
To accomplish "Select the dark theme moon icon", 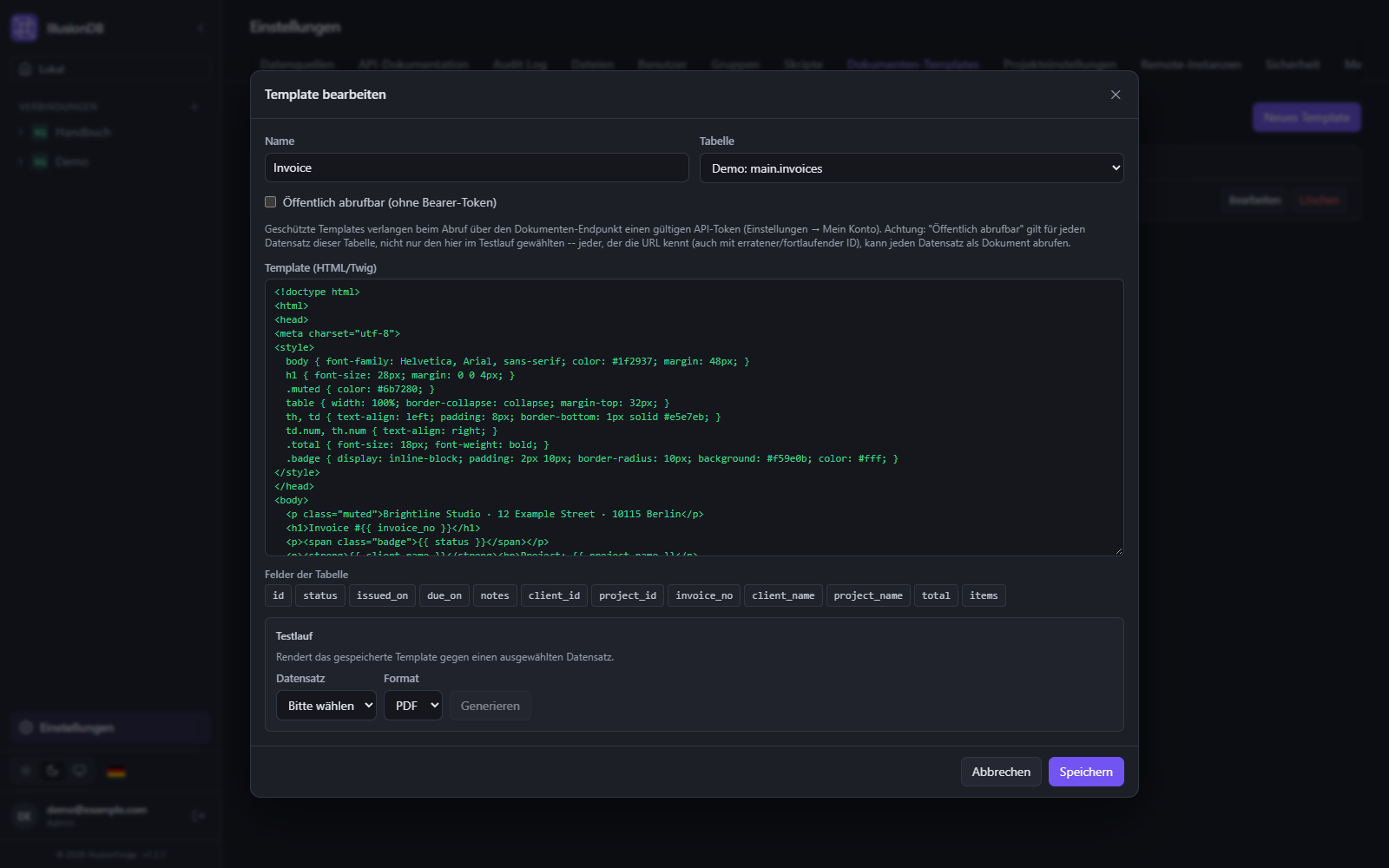I will click(53, 771).
